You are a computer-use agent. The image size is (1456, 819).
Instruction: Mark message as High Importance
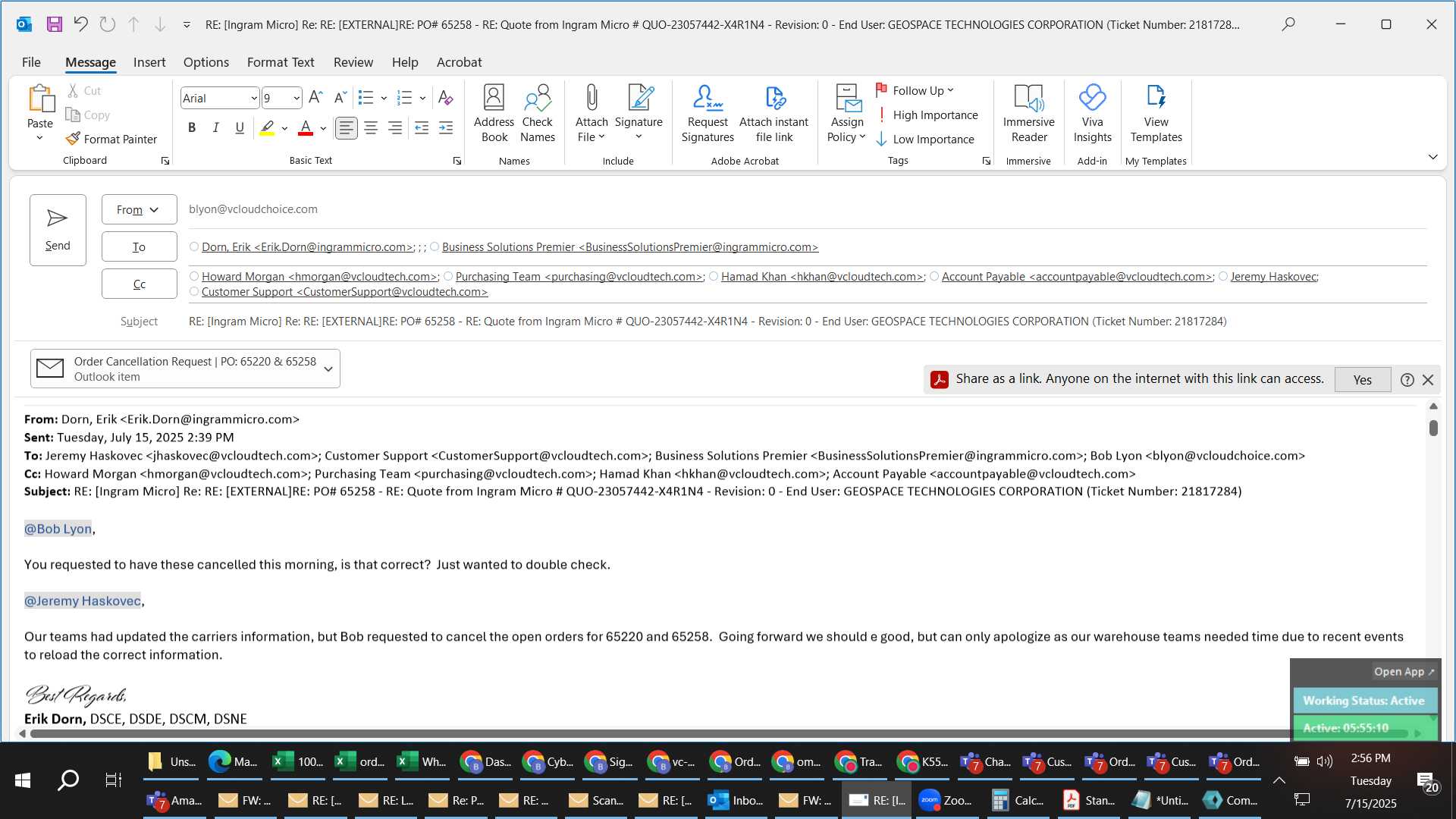point(927,115)
